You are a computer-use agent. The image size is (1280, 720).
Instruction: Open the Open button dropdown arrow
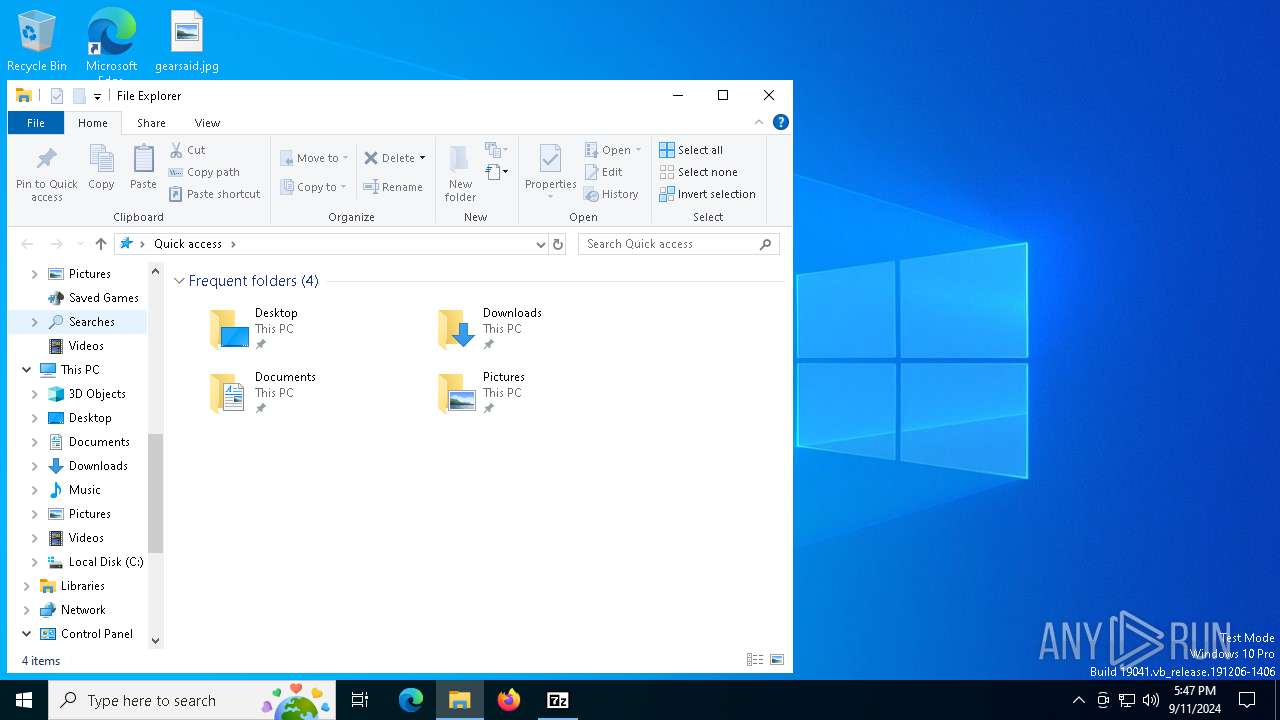click(639, 150)
